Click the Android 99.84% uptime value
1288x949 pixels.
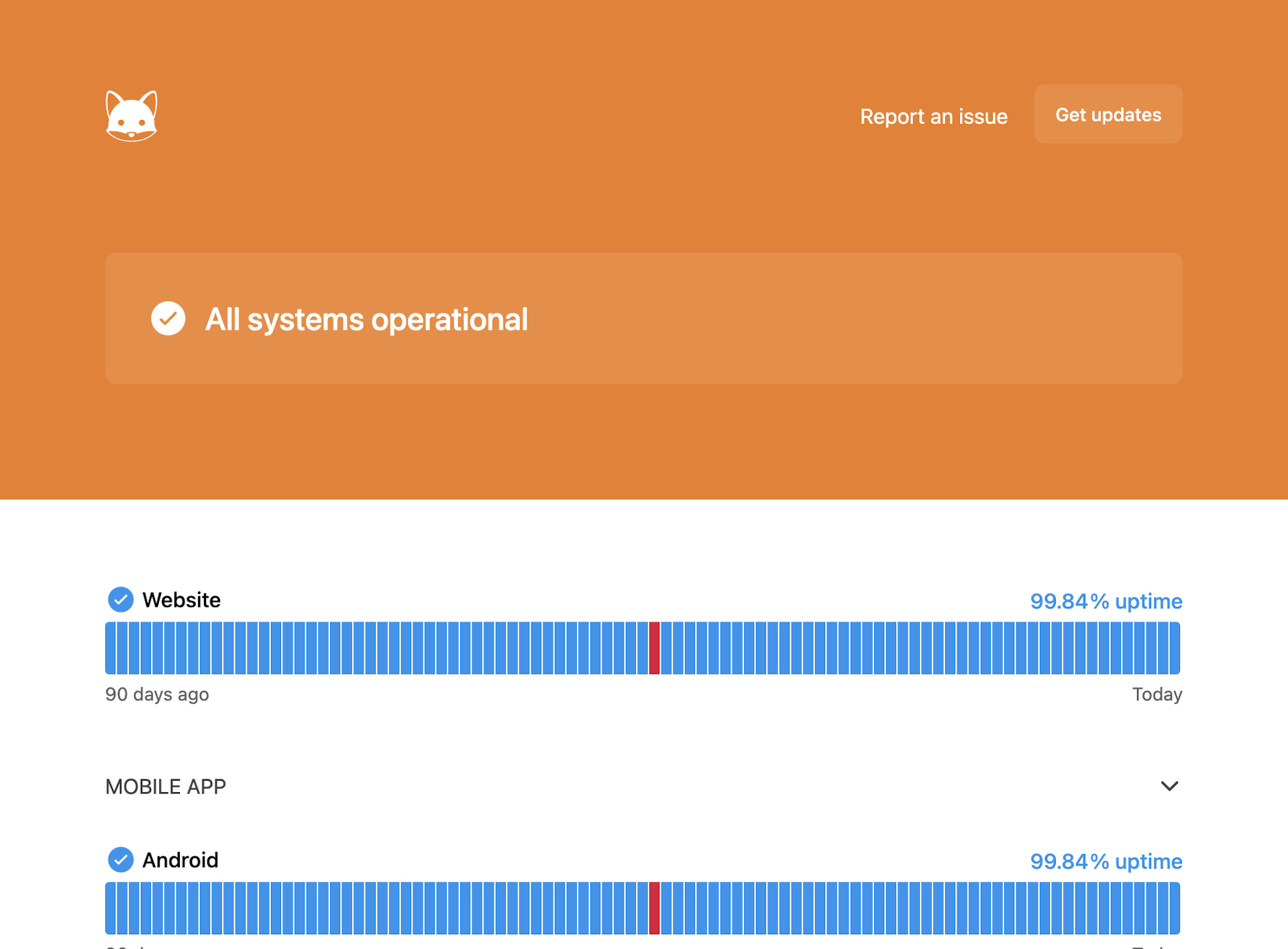1106,861
